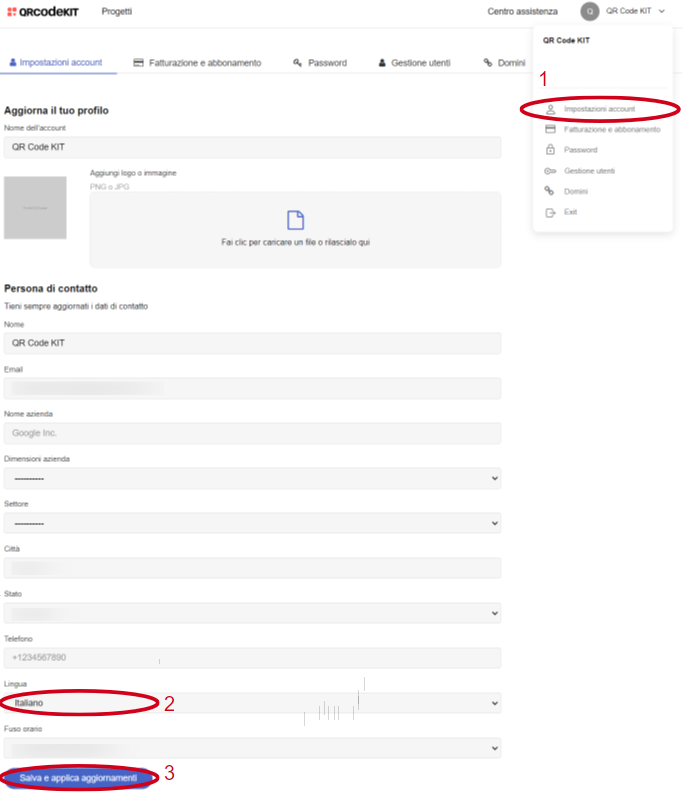
Task: Click the link icon beside Domini in dropdown
Action: [x=549, y=191]
